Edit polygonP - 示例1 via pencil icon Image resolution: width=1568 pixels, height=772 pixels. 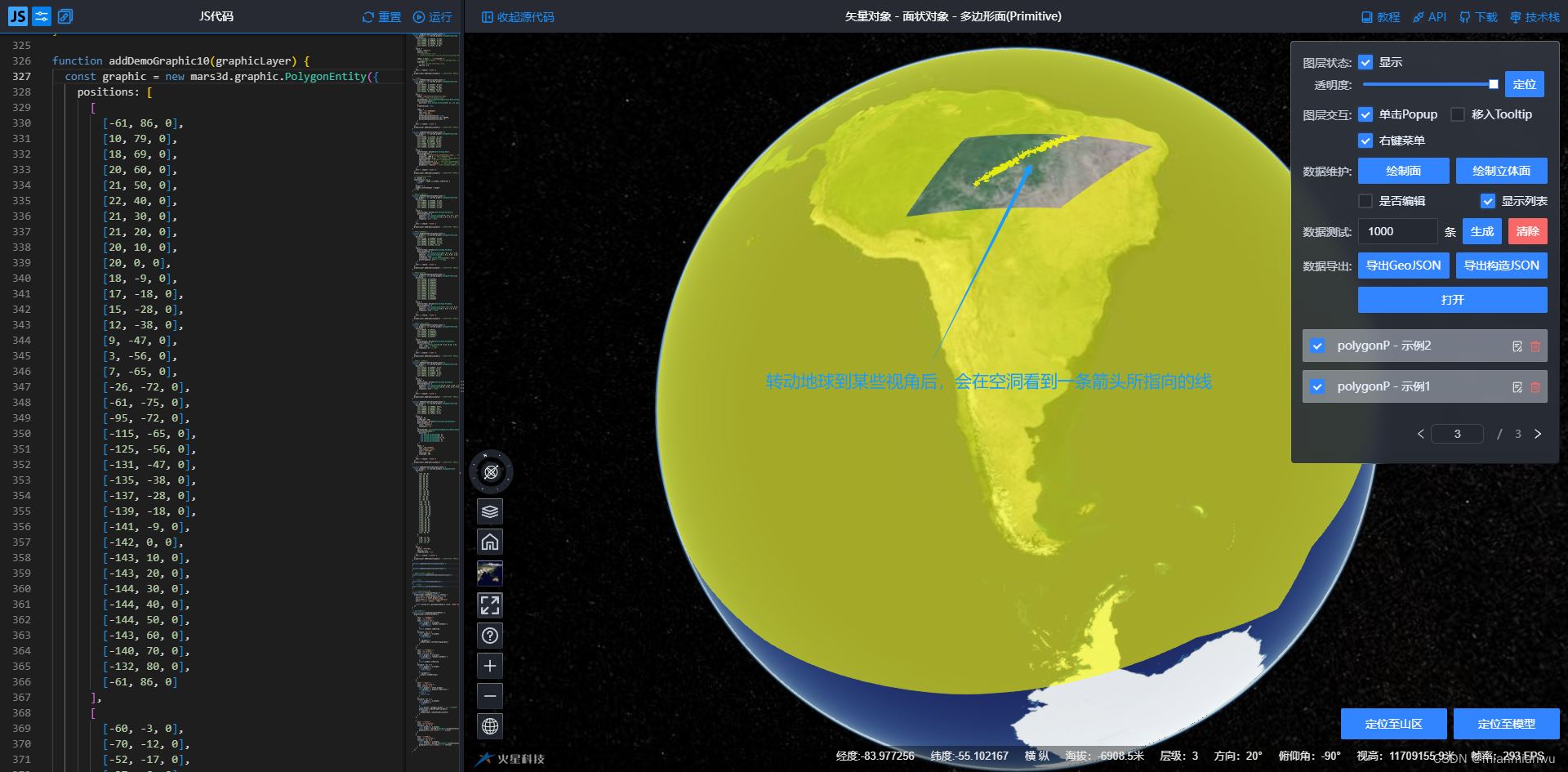[x=1517, y=386]
